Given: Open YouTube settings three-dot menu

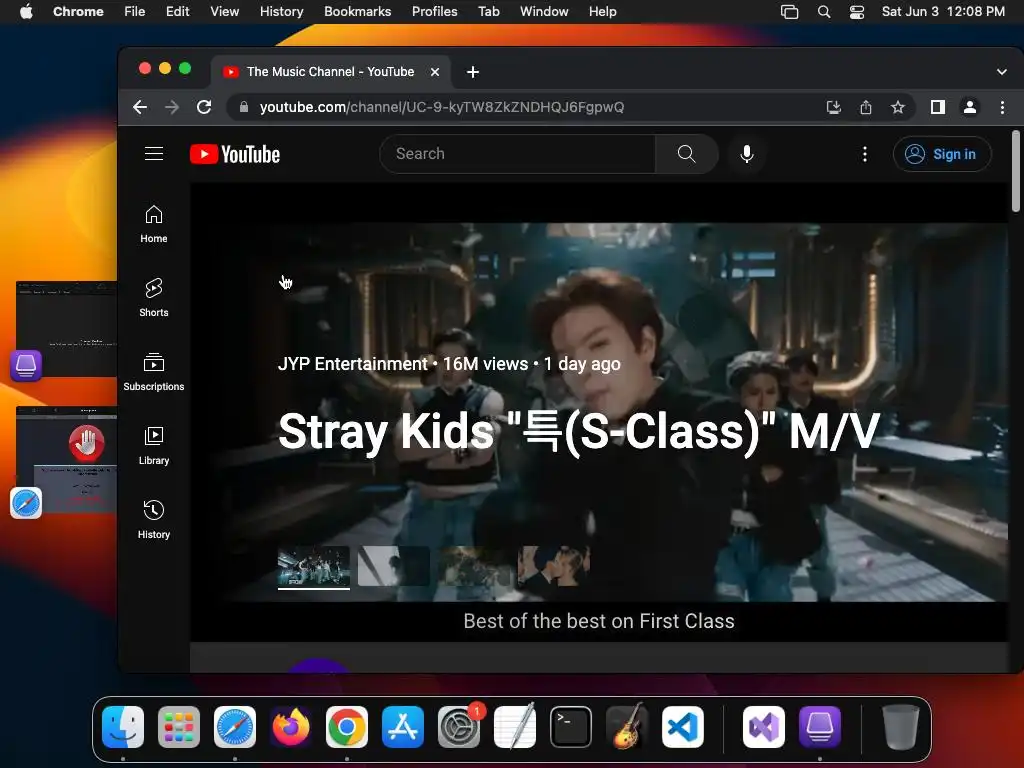Looking at the screenshot, I should point(865,154).
